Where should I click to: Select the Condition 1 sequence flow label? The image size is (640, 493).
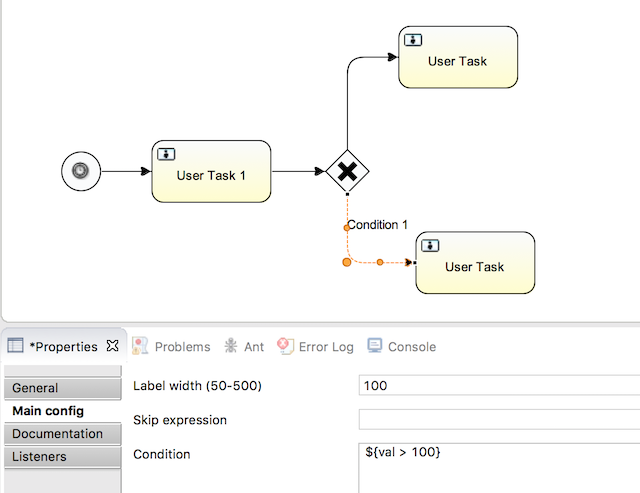(x=378, y=225)
